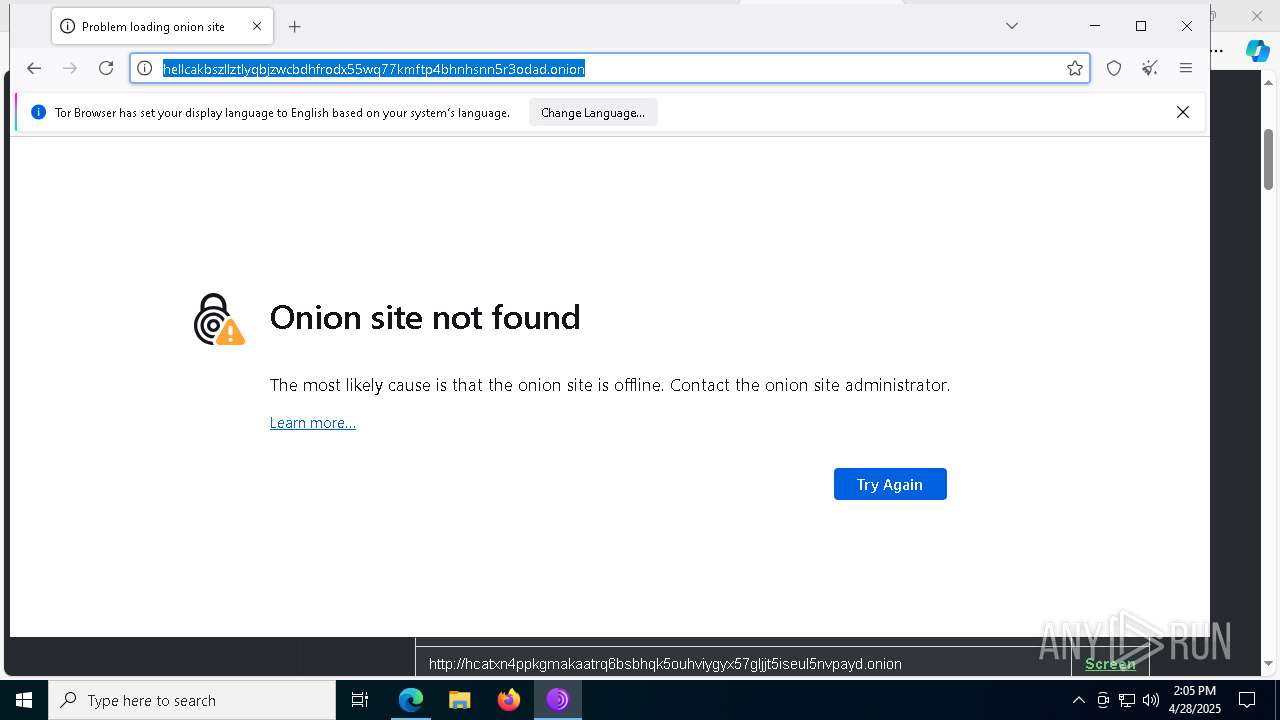Open the clock showing 2:05 PM
Viewport: 1280px width, 720px height.
[x=1195, y=700]
